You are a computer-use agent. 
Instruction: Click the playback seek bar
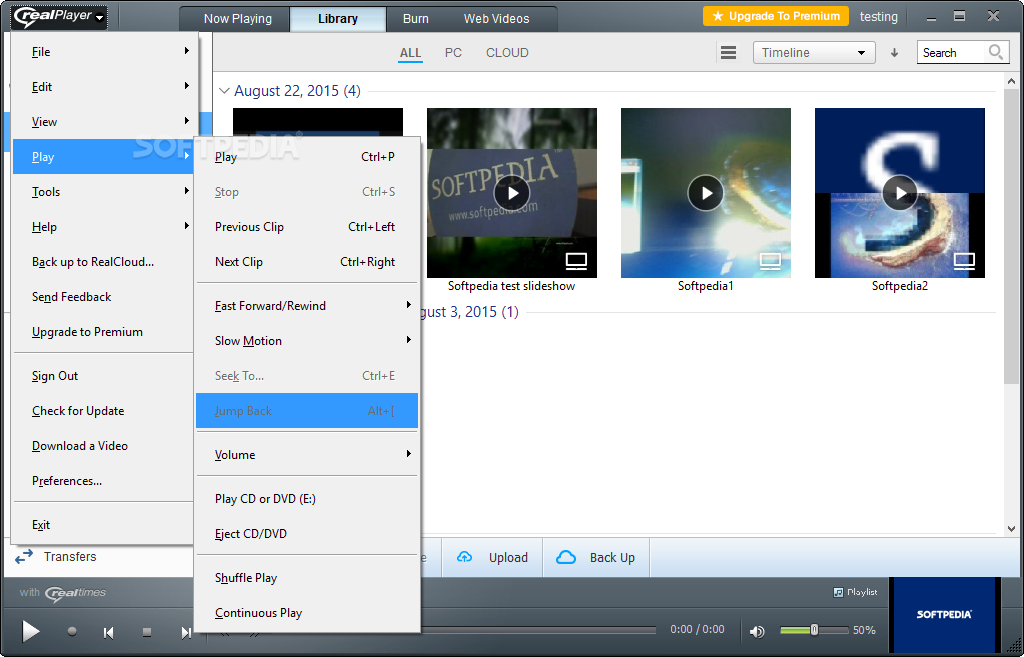click(x=539, y=630)
